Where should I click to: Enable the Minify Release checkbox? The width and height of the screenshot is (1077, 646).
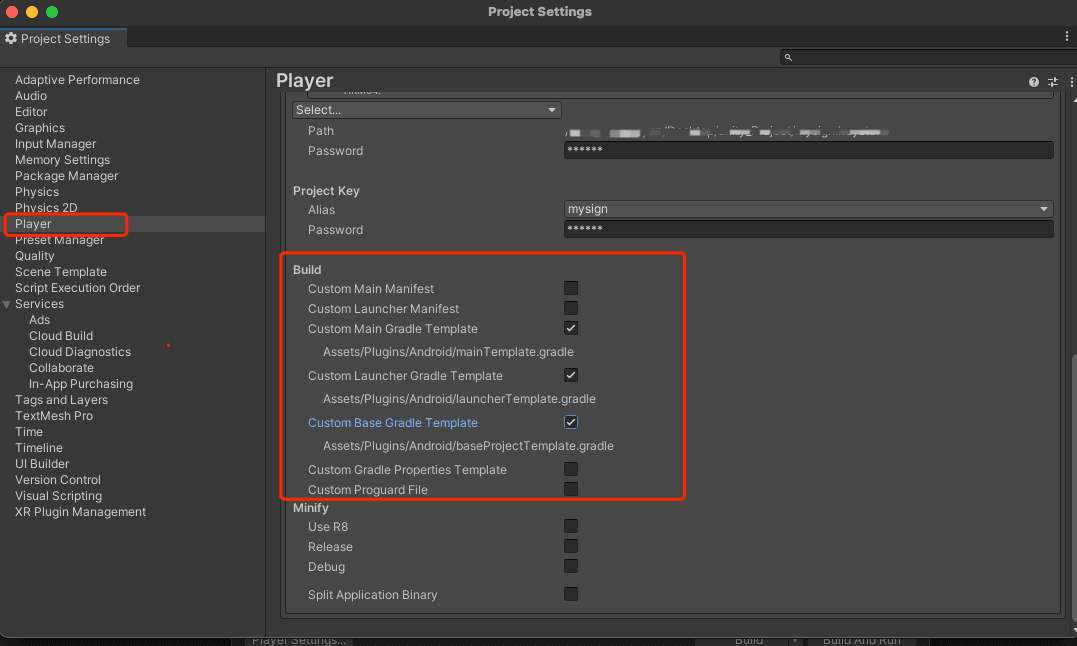point(571,546)
